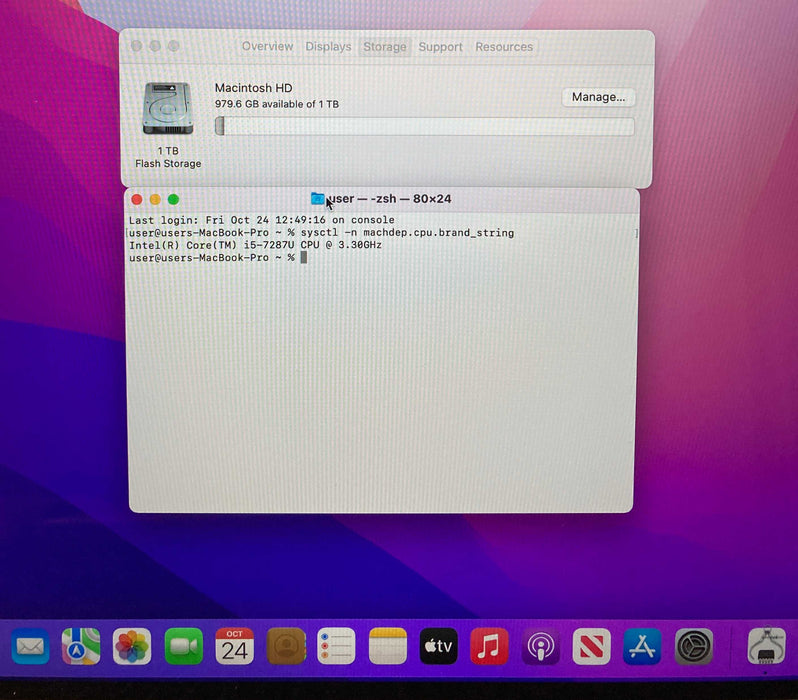Click the 'Last login' line in Terminal
This screenshot has width=798, height=700.
coord(262,220)
